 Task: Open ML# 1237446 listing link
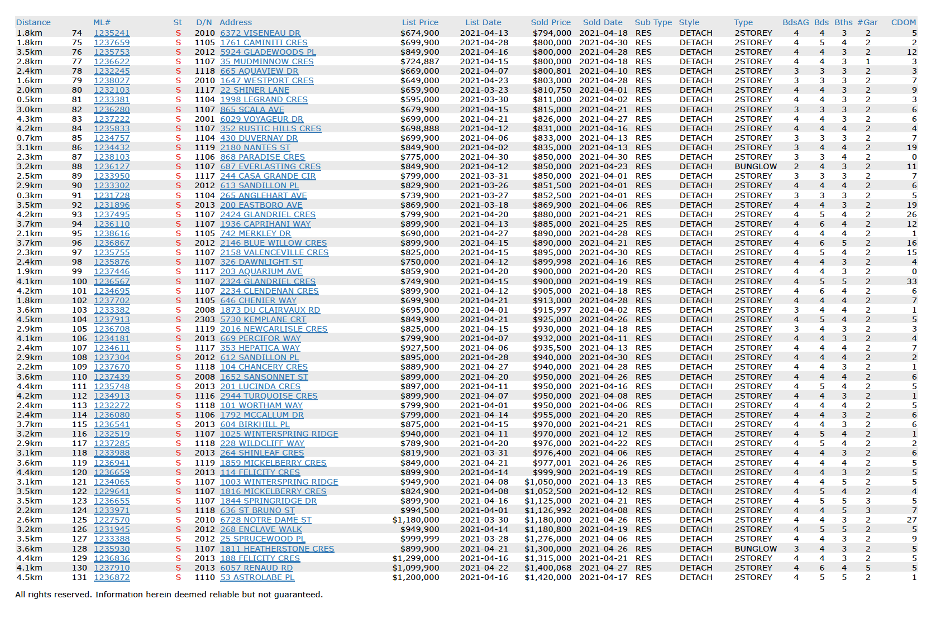pos(111,271)
